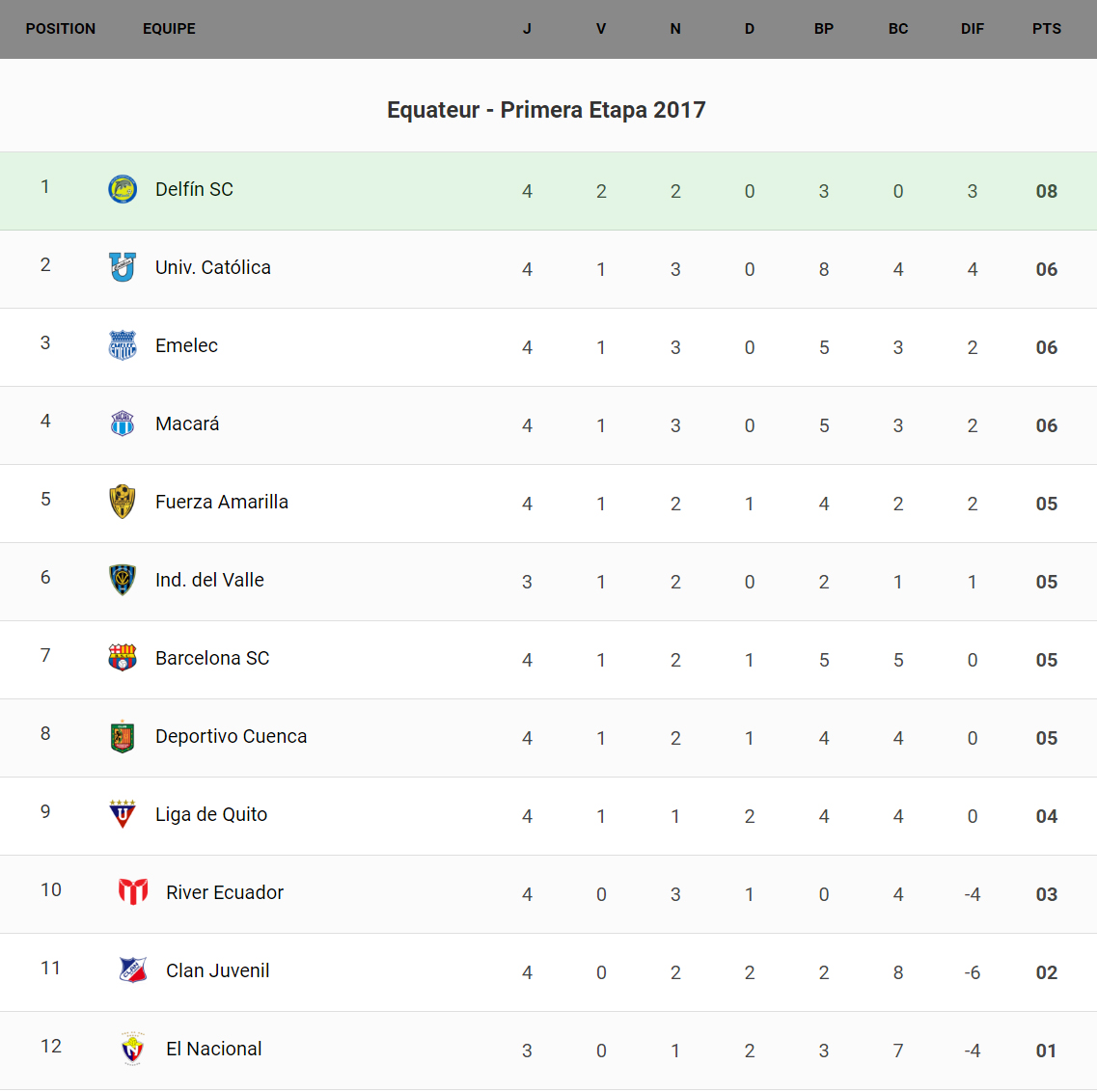Click the Emelec club crest
The image size is (1097, 1092).
coord(123,345)
